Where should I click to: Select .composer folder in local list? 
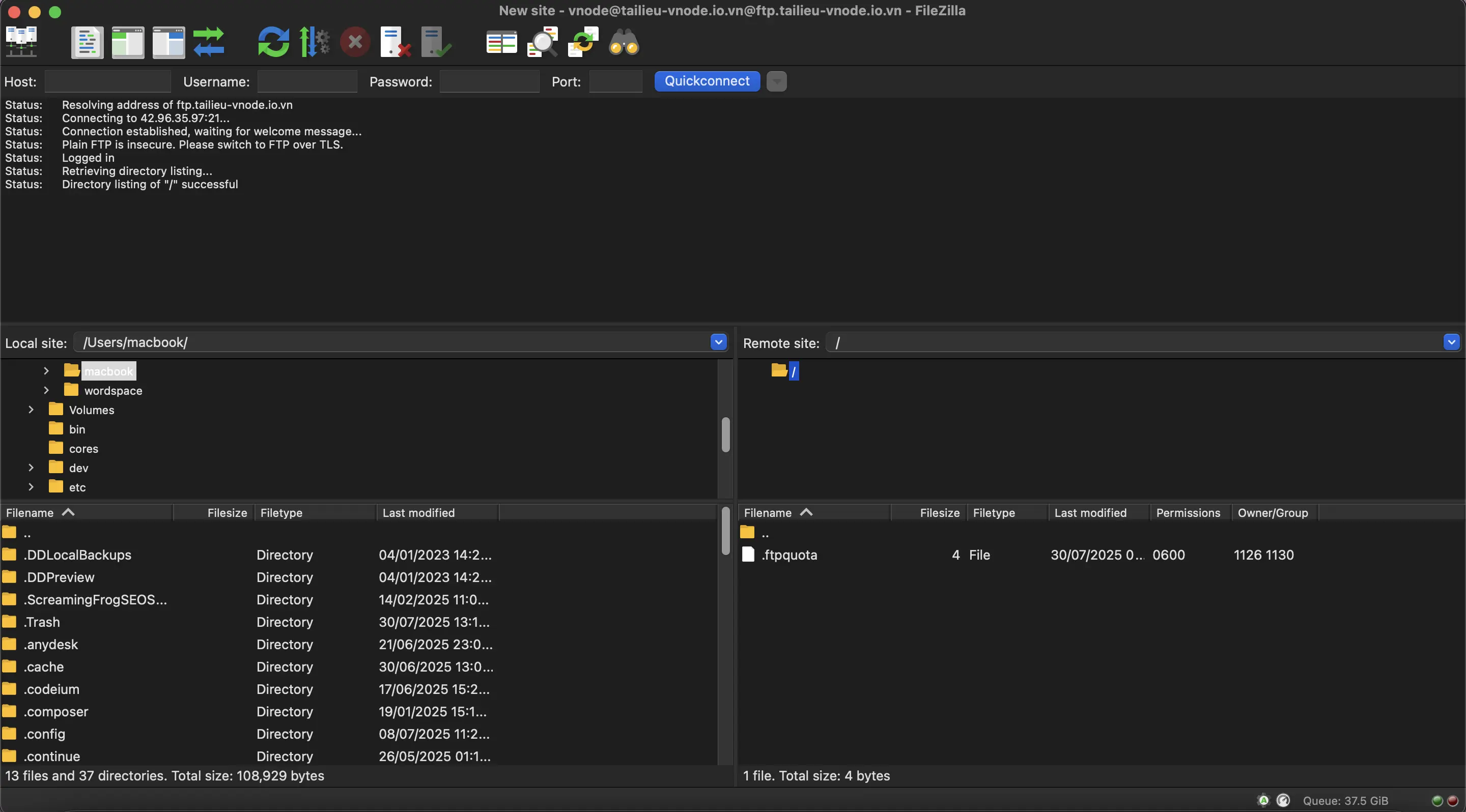[x=358, y=711]
